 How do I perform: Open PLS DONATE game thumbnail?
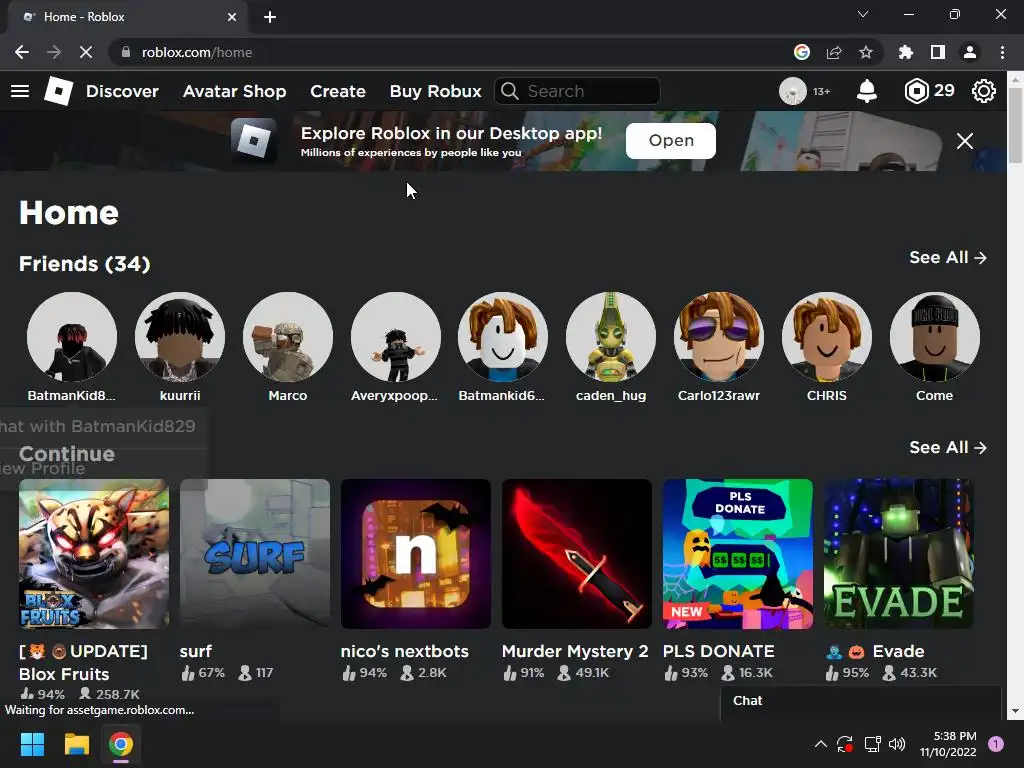(x=737, y=554)
